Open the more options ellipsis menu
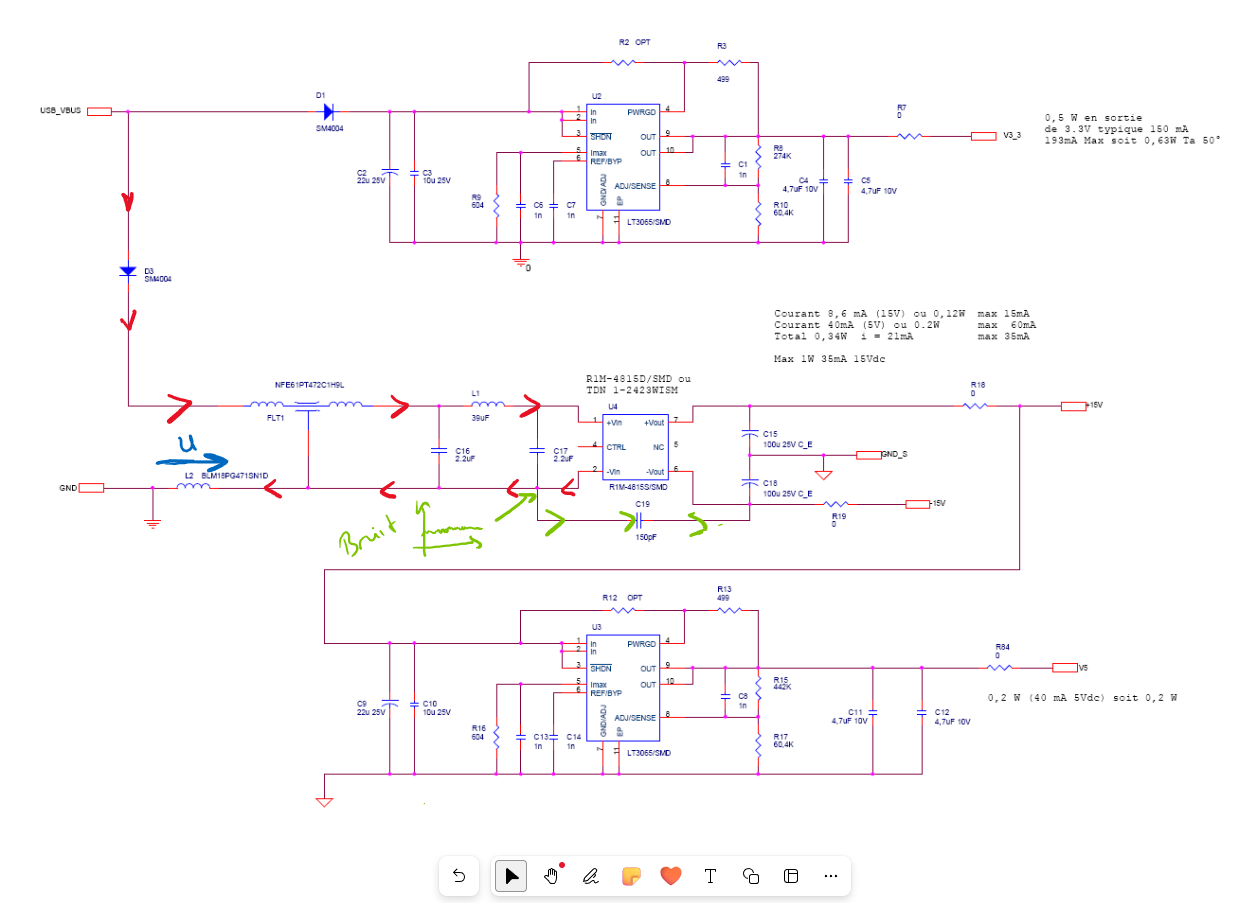 (x=830, y=876)
